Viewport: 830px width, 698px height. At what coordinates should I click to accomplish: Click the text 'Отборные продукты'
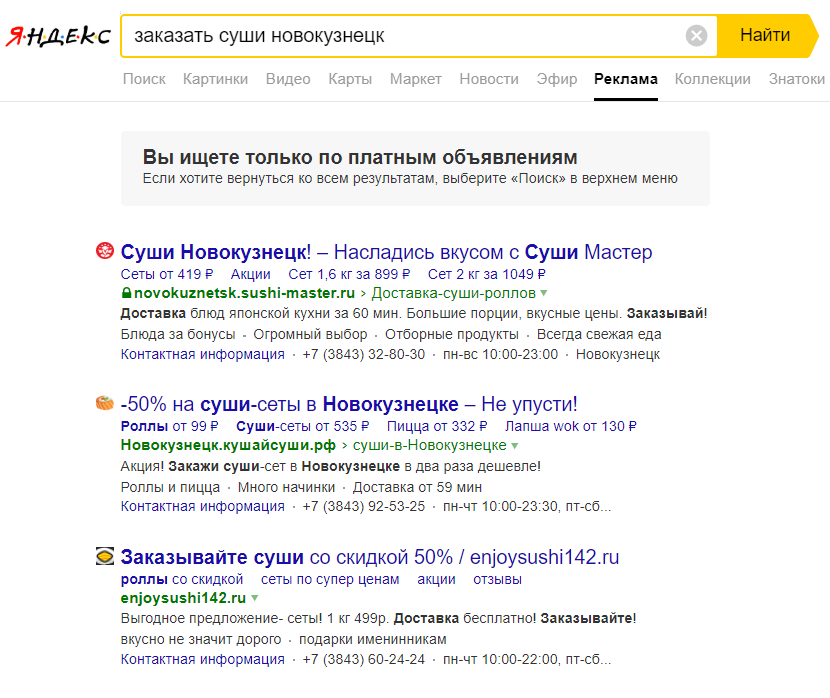pos(452,334)
